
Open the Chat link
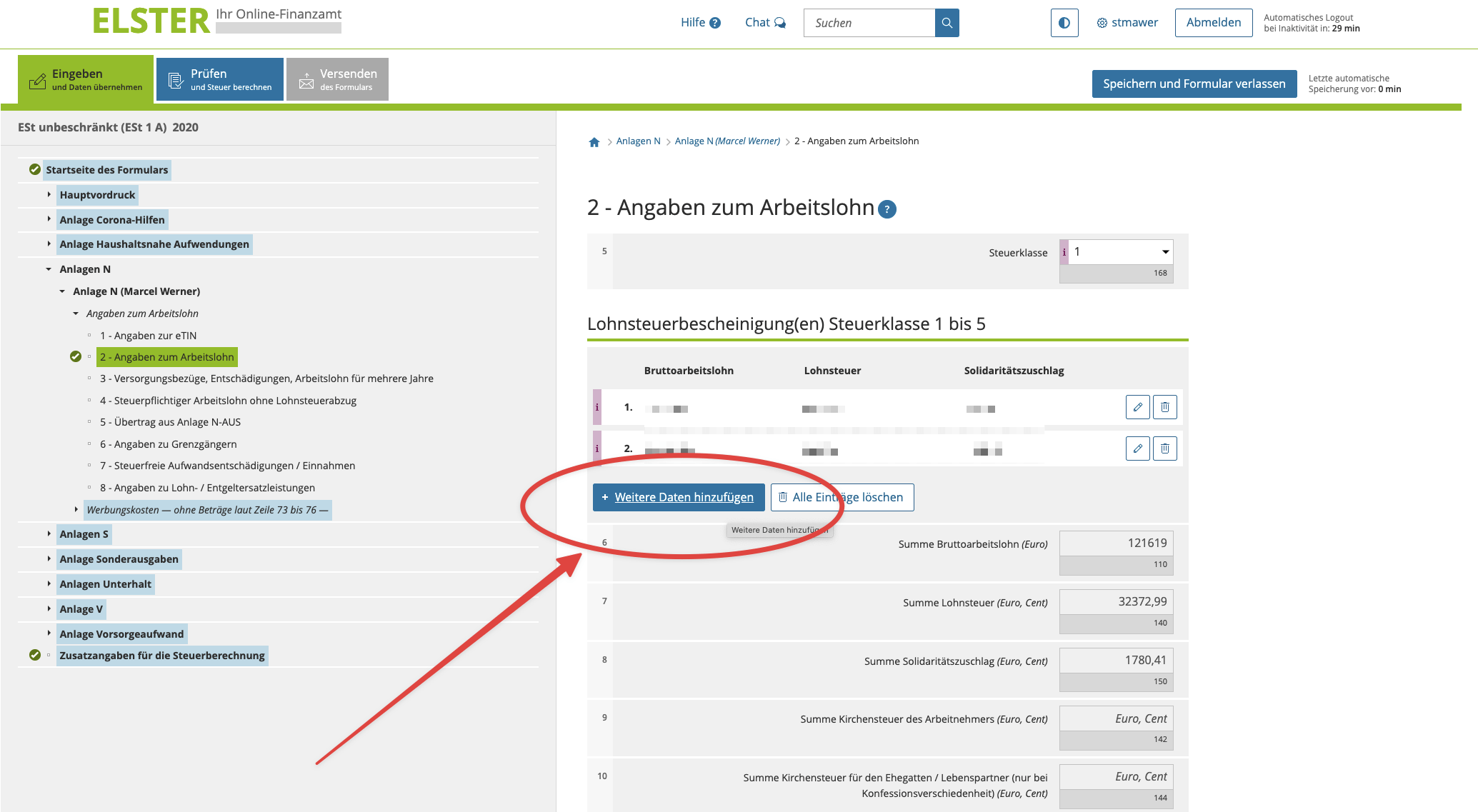[765, 23]
